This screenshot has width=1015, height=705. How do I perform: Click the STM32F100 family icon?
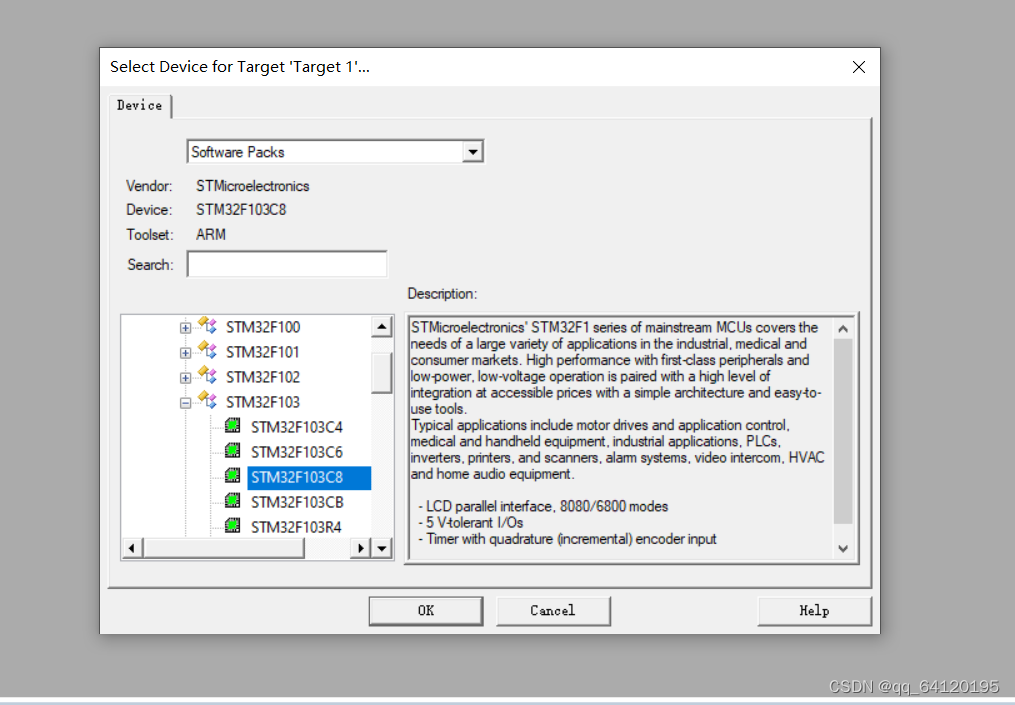pyautogui.click(x=207, y=326)
